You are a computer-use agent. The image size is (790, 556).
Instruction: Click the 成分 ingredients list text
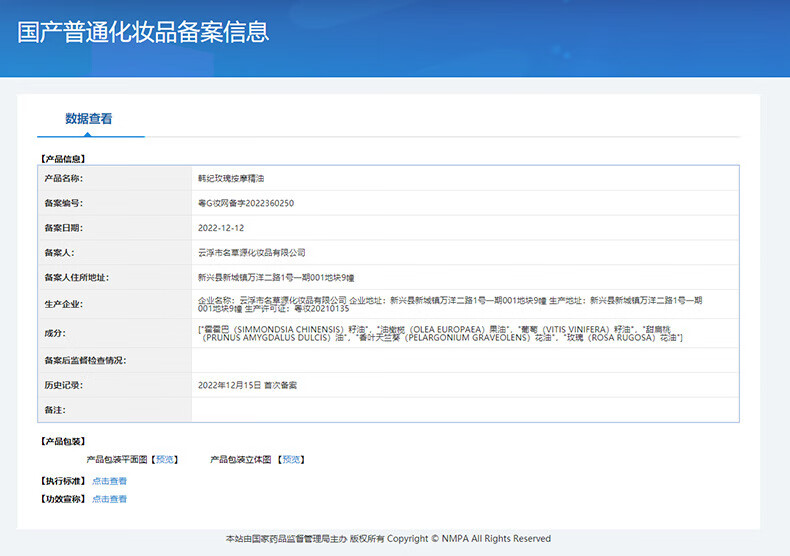click(441, 333)
